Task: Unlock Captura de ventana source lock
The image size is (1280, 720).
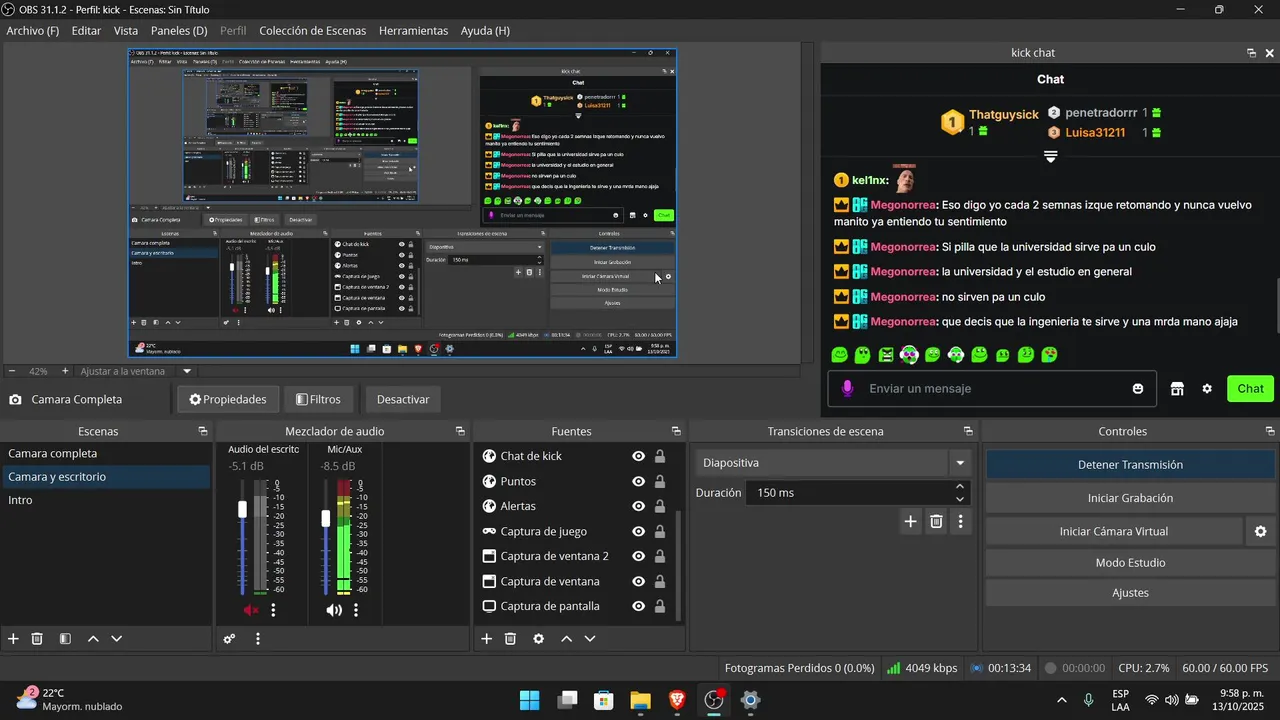Action: (x=660, y=581)
